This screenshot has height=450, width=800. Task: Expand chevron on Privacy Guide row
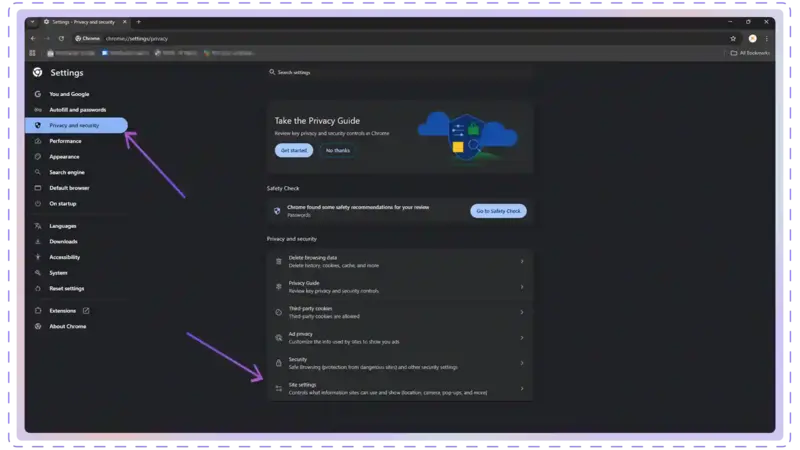[522, 287]
